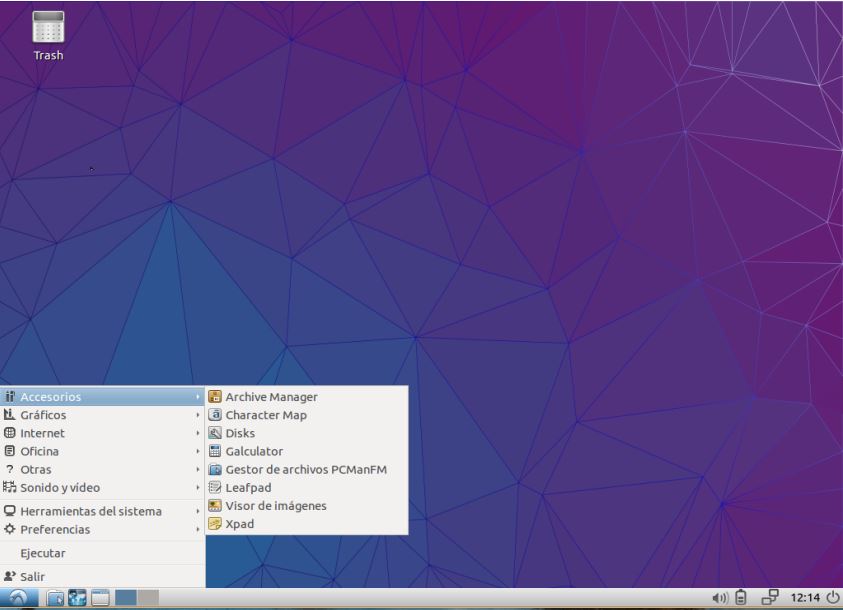This screenshot has width=843, height=610.
Task: Click Salir to log out
Action: point(32,576)
